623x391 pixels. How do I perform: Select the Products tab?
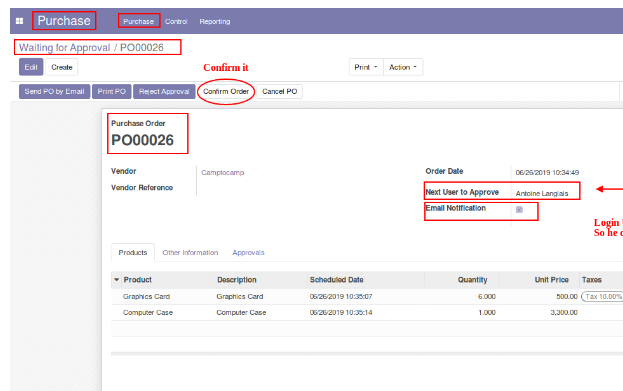tap(133, 253)
